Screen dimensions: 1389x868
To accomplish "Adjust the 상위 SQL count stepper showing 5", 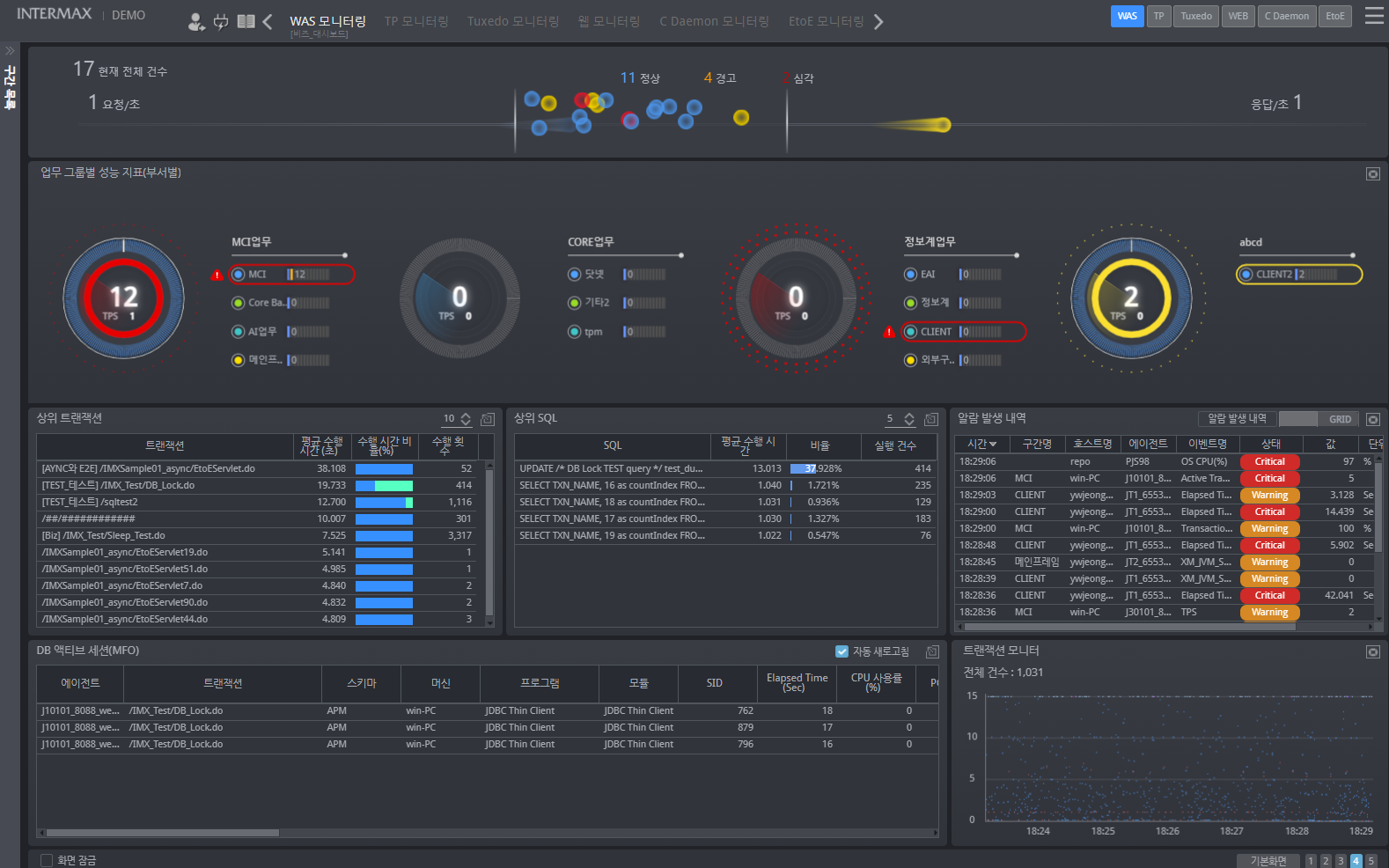I will pyautogui.click(x=909, y=419).
